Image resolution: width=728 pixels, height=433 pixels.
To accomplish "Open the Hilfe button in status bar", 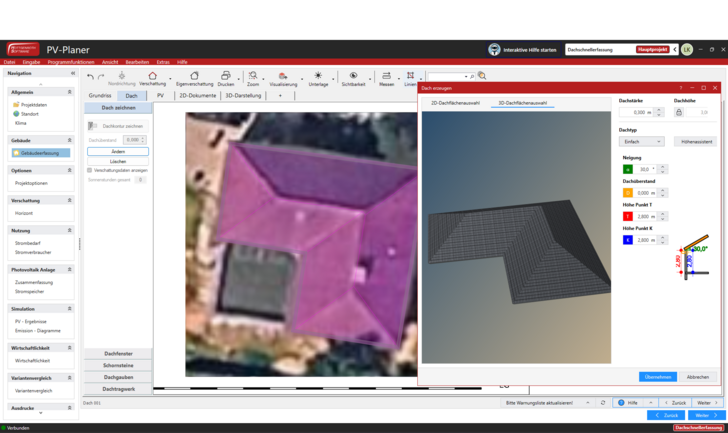I will (x=627, y=403).
